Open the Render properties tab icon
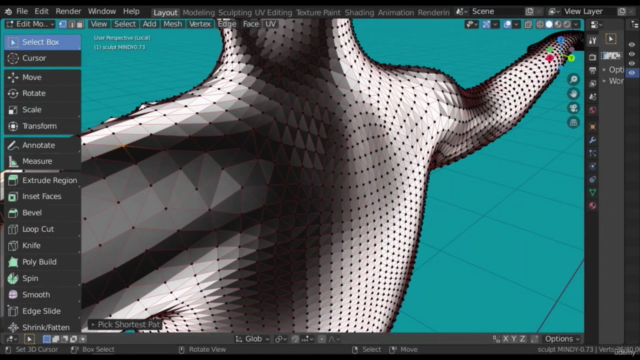Image resolution: width=640 pixels, height=360 pixels. point(593,58)
